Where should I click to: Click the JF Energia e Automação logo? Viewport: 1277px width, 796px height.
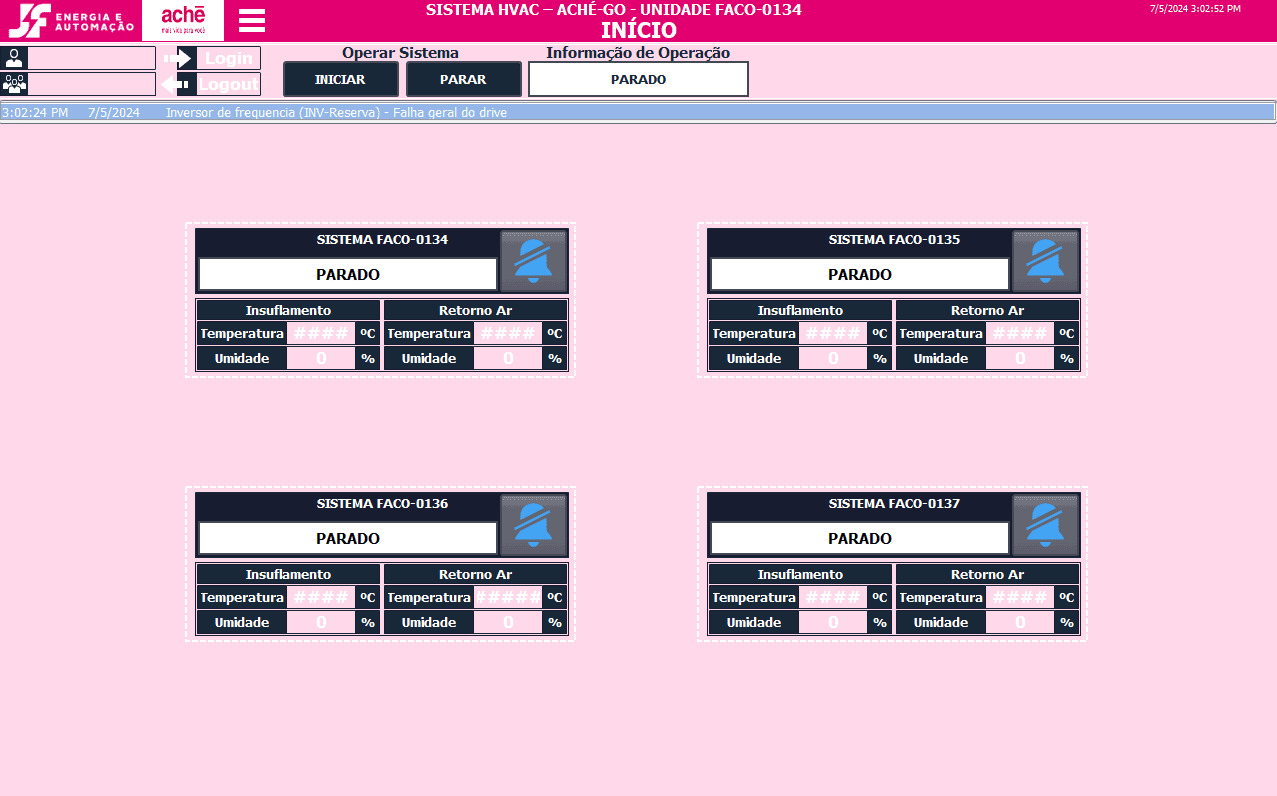coord(70,20)
